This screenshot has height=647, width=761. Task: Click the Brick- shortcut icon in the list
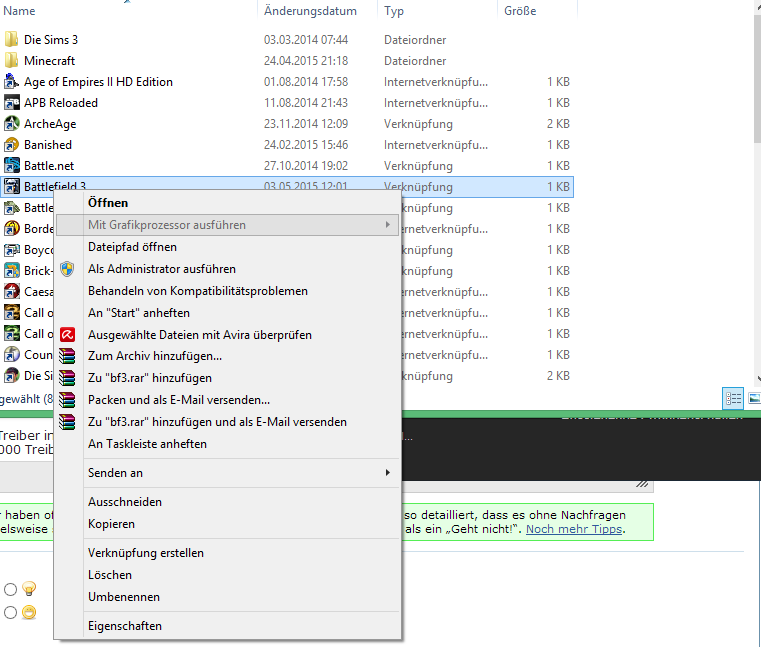pos(12,270)
